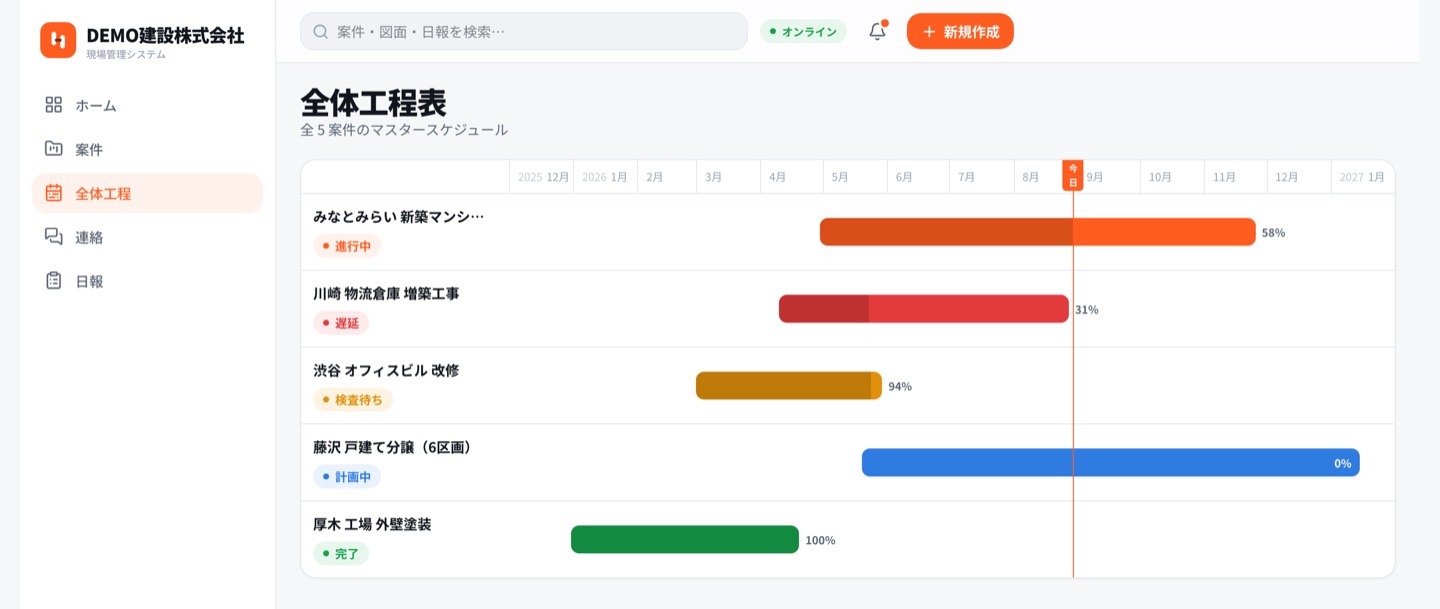Click the 31% progress label
This screenshot has height=609, width=1440.
tap(1086, 310)
